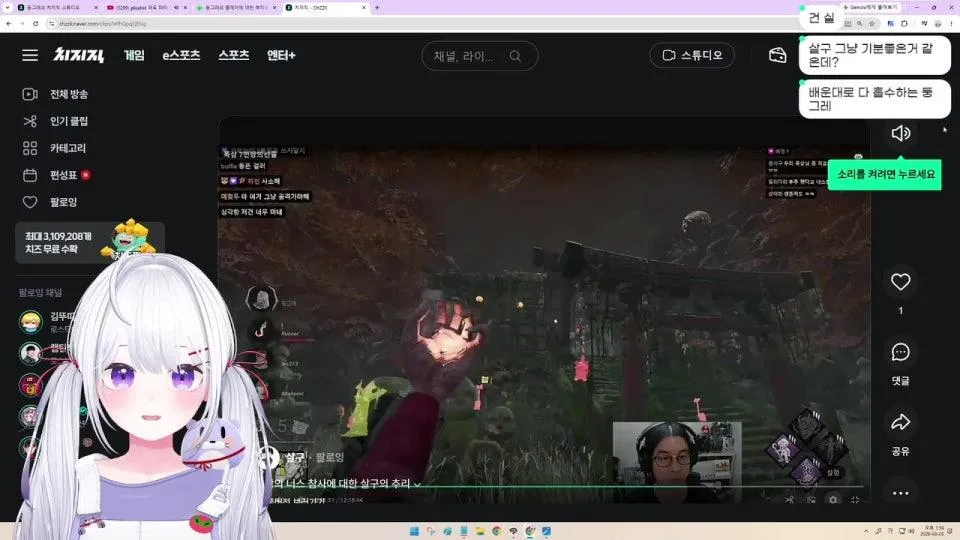This screenshot has width=960, height=540.
Task: Open 팔로잉 in the sidebar
Action: [63, 202]
